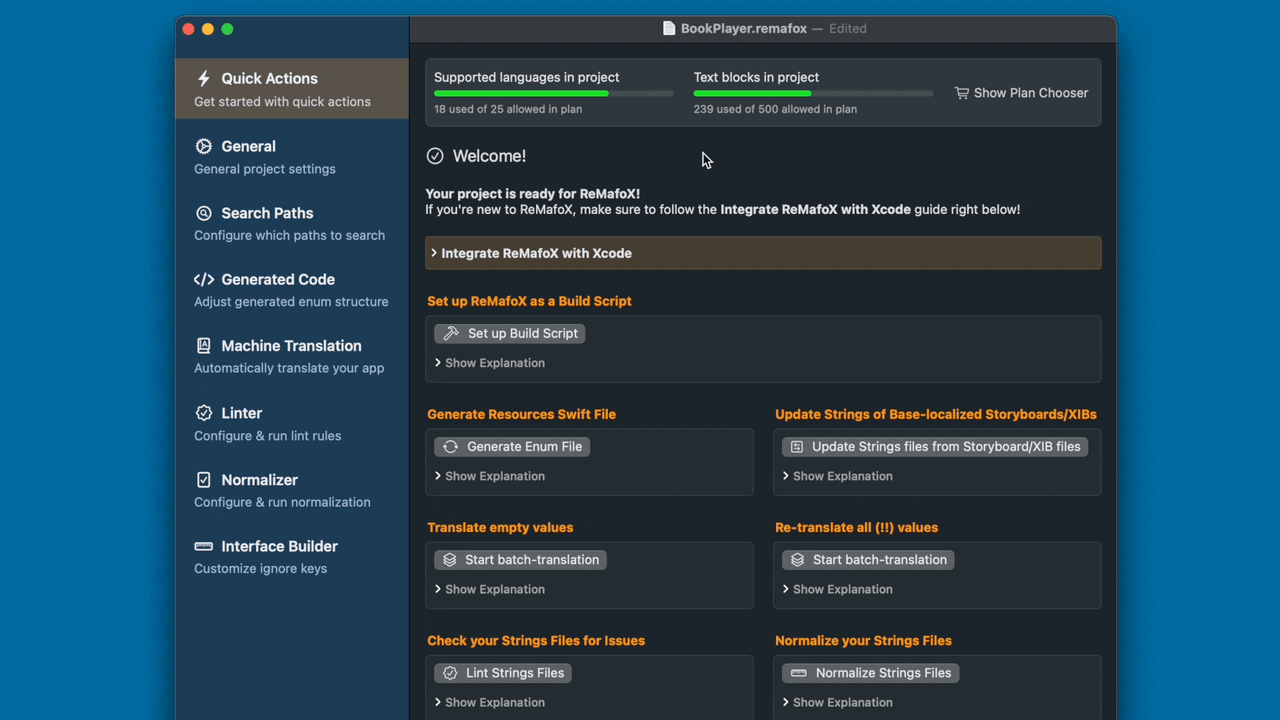Image resolution: width=1280 pixels, height=720 pixels.
Task: Click the Search Paths magnifier icon
Action: click(x=204, y=213)
